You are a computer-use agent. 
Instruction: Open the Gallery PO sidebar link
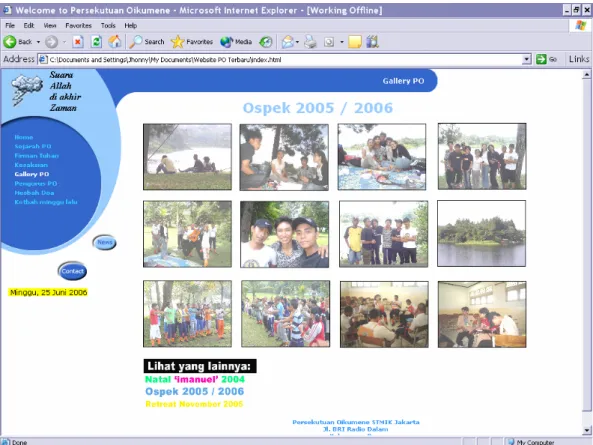click(32, 174)
